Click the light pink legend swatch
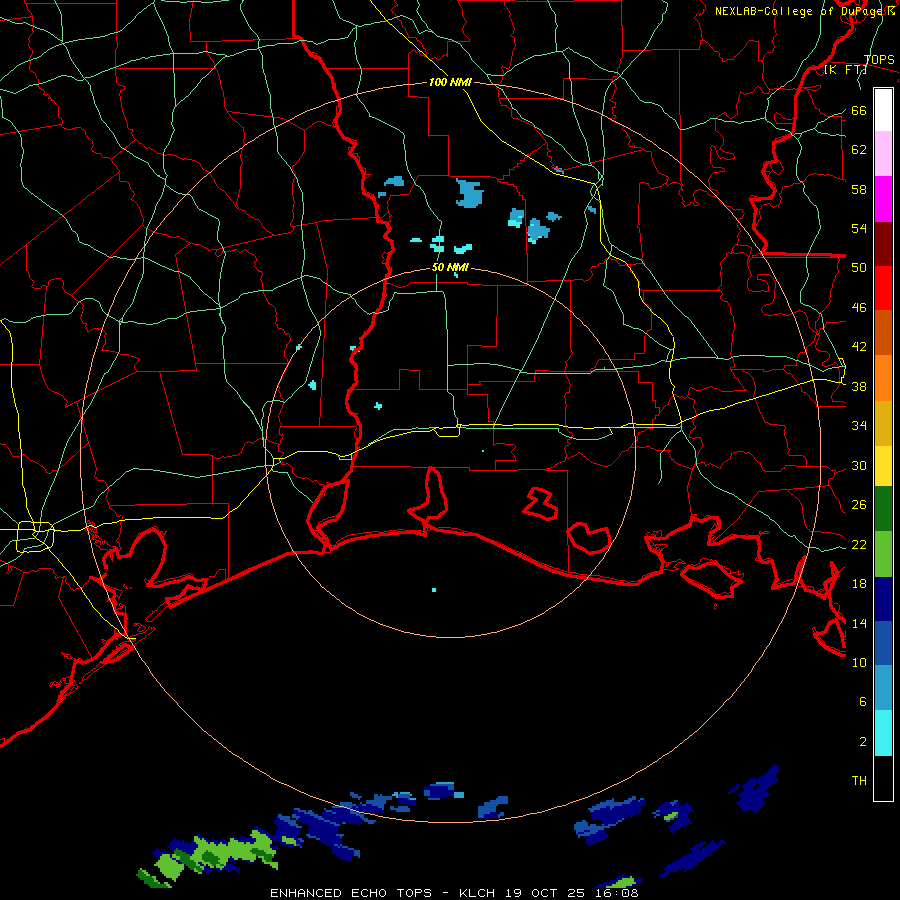900x900 pixels. point(883,154)
